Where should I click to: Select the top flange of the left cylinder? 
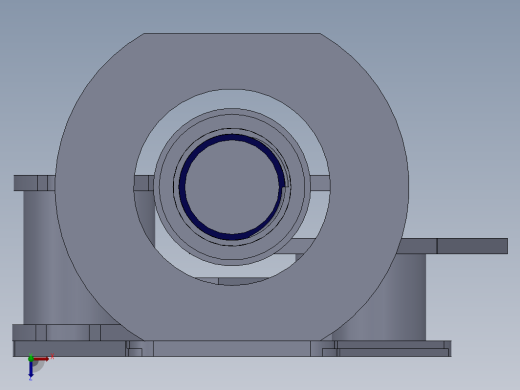34,183
